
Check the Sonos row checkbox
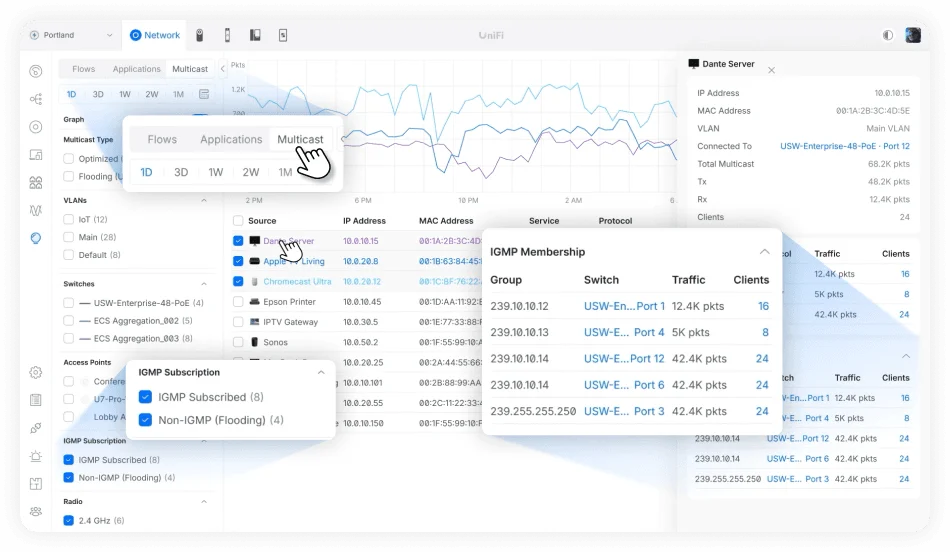coord(238,342)
